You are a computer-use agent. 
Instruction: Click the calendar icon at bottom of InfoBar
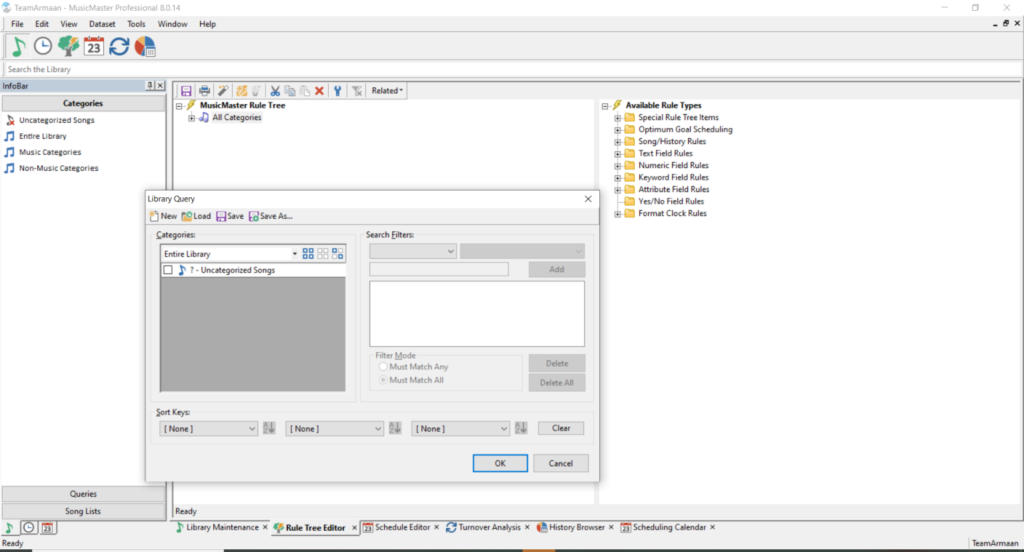(48, 528)
